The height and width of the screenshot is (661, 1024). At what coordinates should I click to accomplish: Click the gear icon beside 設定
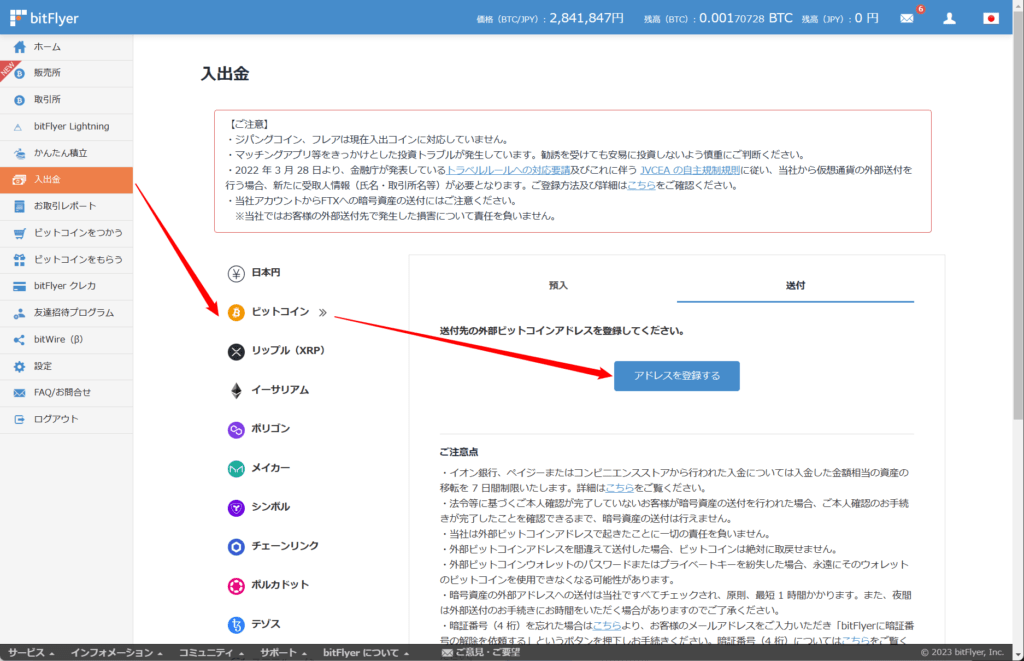click(20, 366)
